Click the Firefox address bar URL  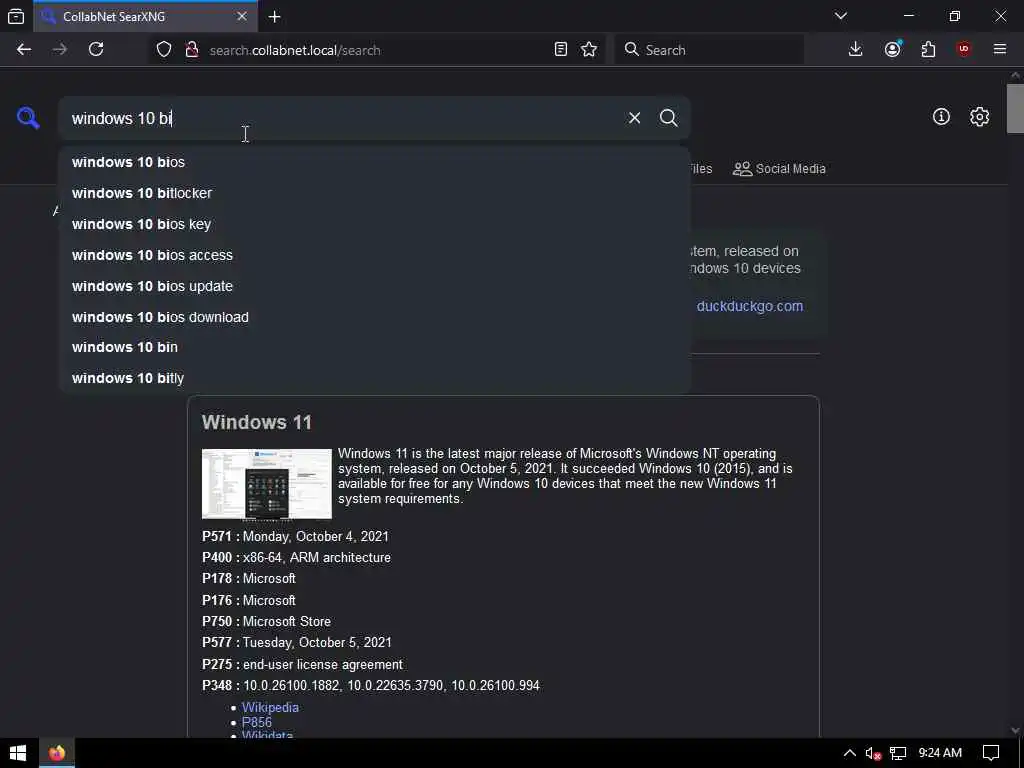point(295,50)
